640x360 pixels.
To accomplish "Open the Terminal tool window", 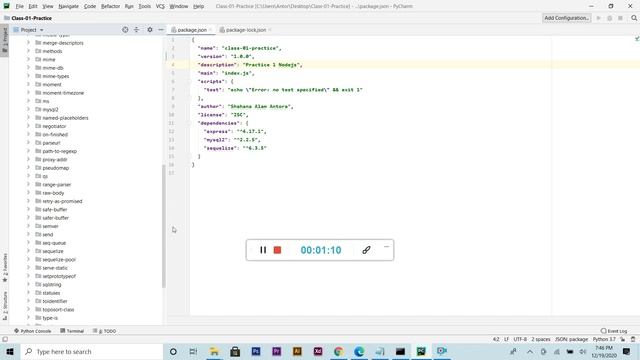I will [72, 331].
